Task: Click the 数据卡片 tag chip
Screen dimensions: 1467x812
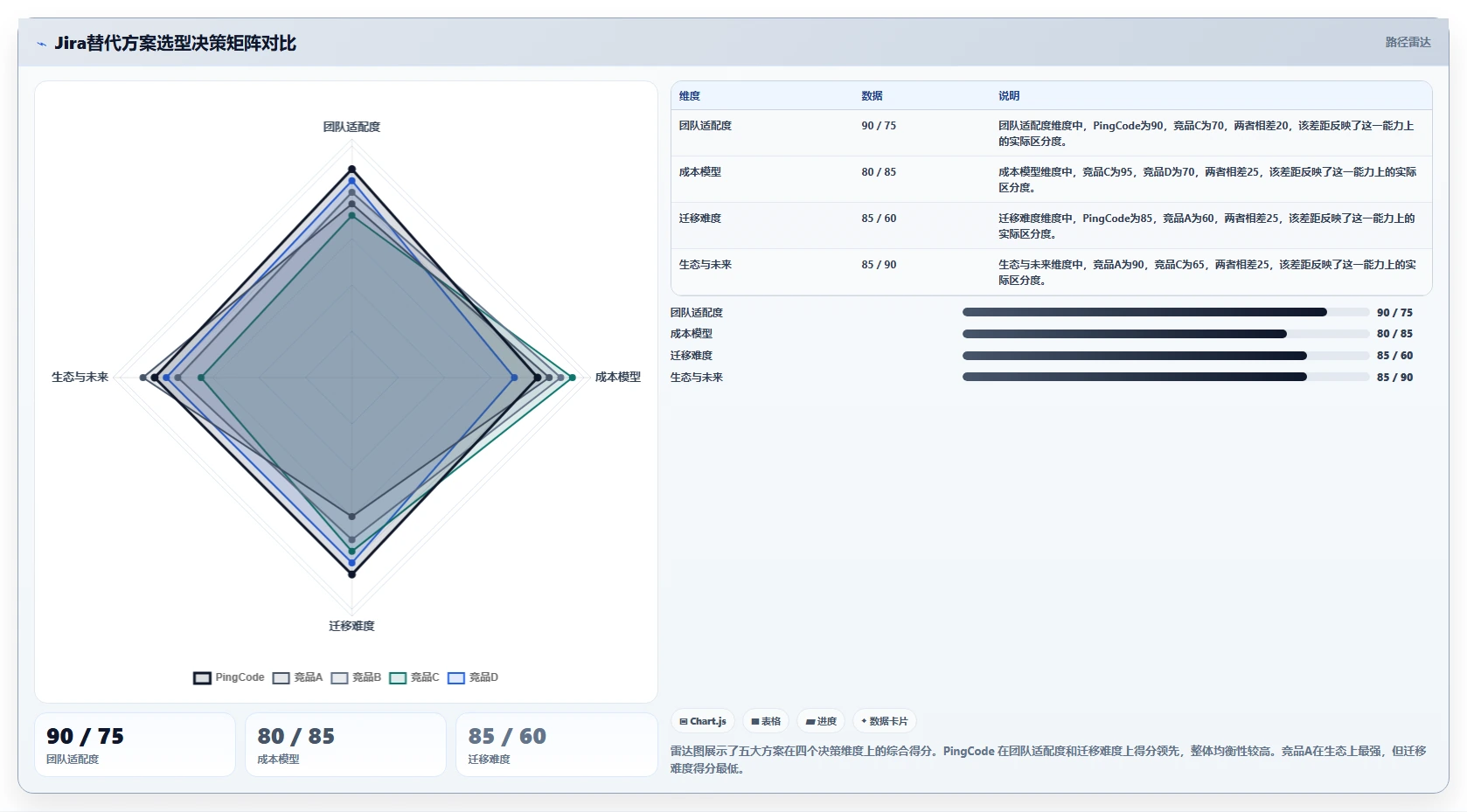Action: click(x=885, y=721)
